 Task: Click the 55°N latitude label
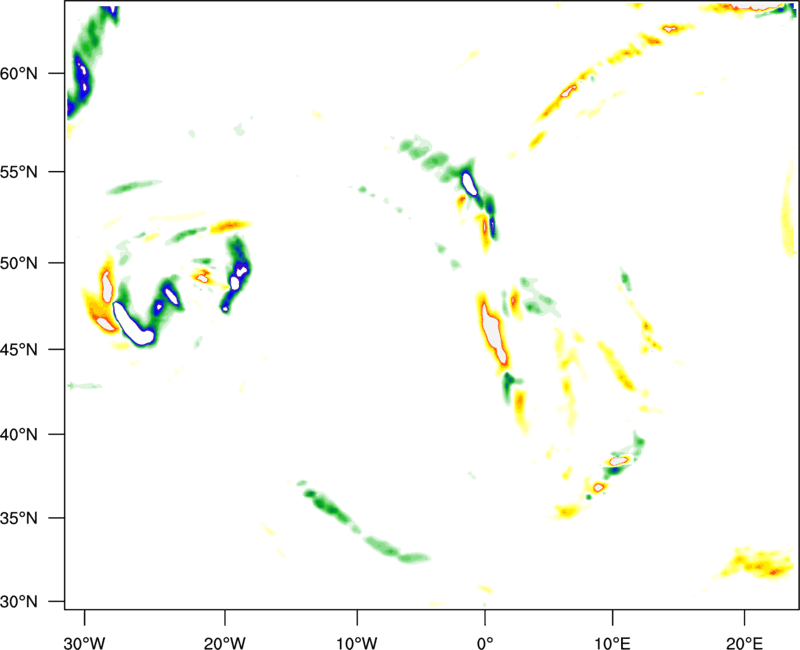pos(19,172)
